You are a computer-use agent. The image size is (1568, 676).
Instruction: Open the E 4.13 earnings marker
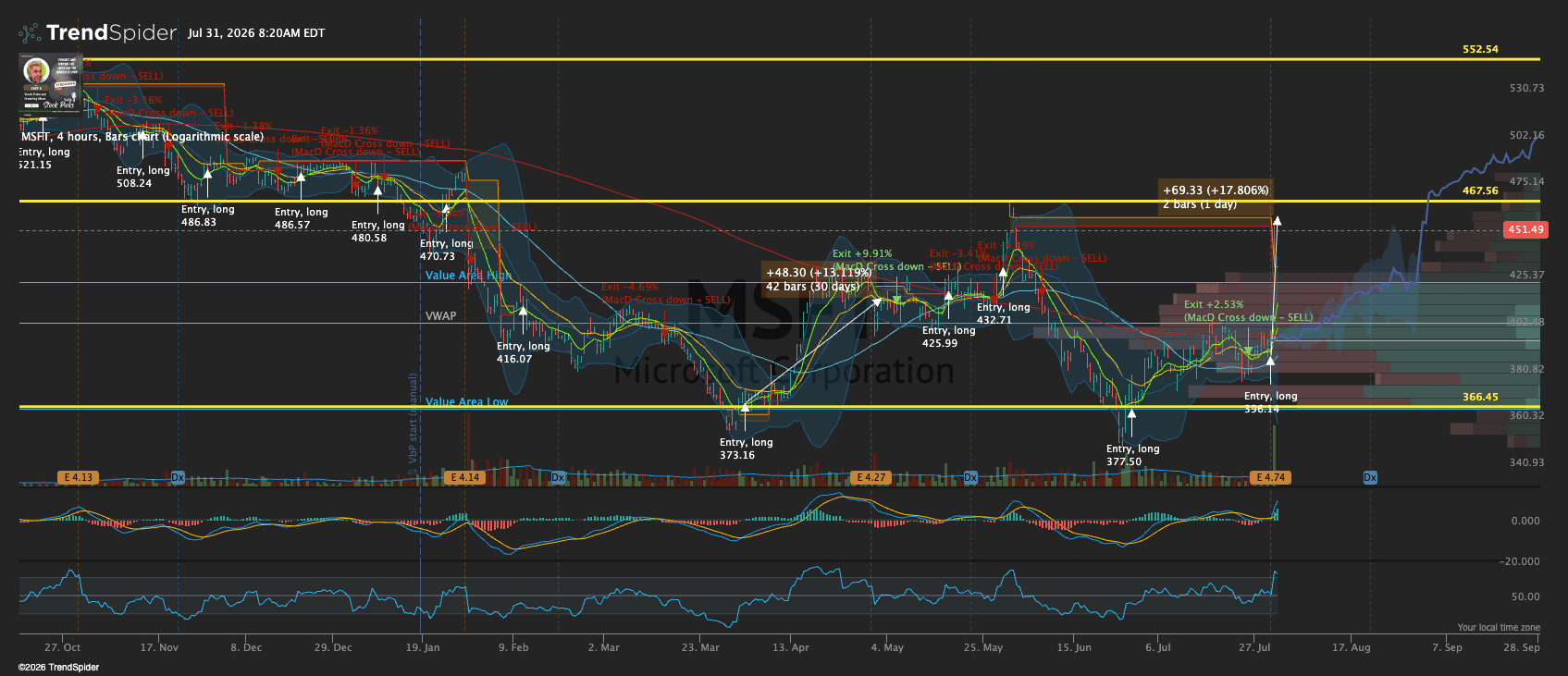78,478
